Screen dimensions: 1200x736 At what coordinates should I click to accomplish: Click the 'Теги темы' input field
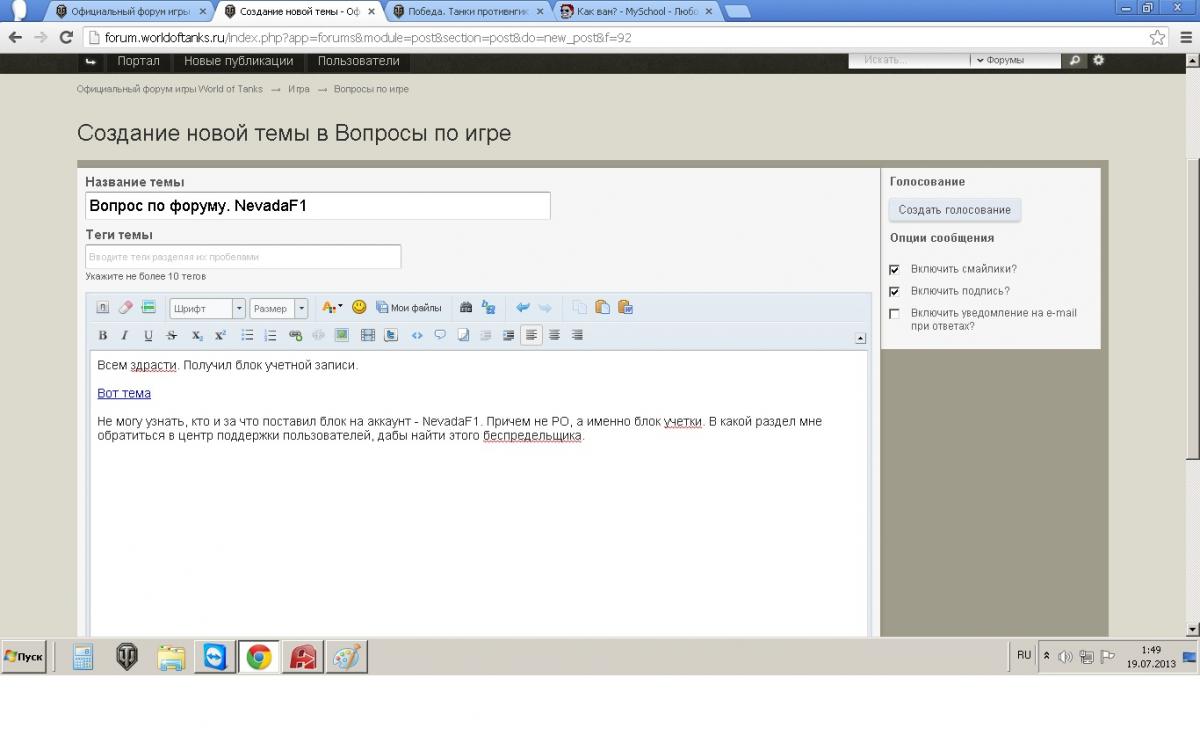coord(243,257)
